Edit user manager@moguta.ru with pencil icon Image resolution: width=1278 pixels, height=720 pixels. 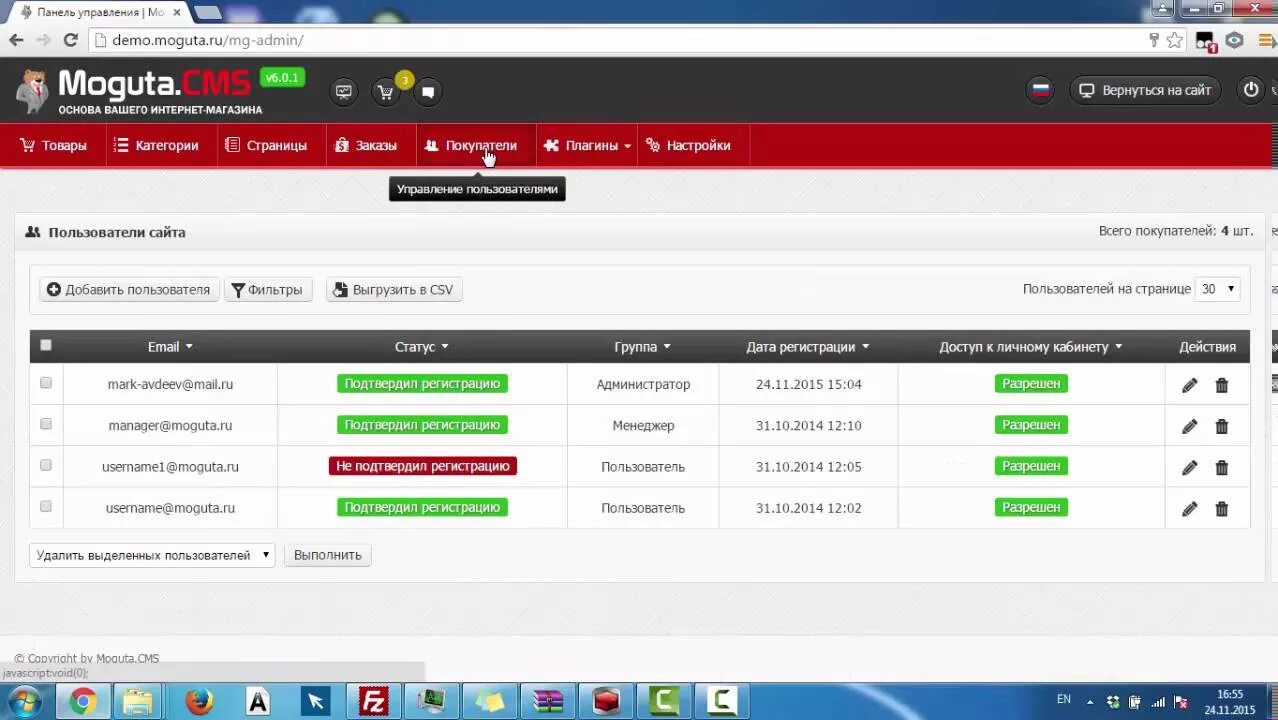pyautogui.click(x=1189, y=426)
